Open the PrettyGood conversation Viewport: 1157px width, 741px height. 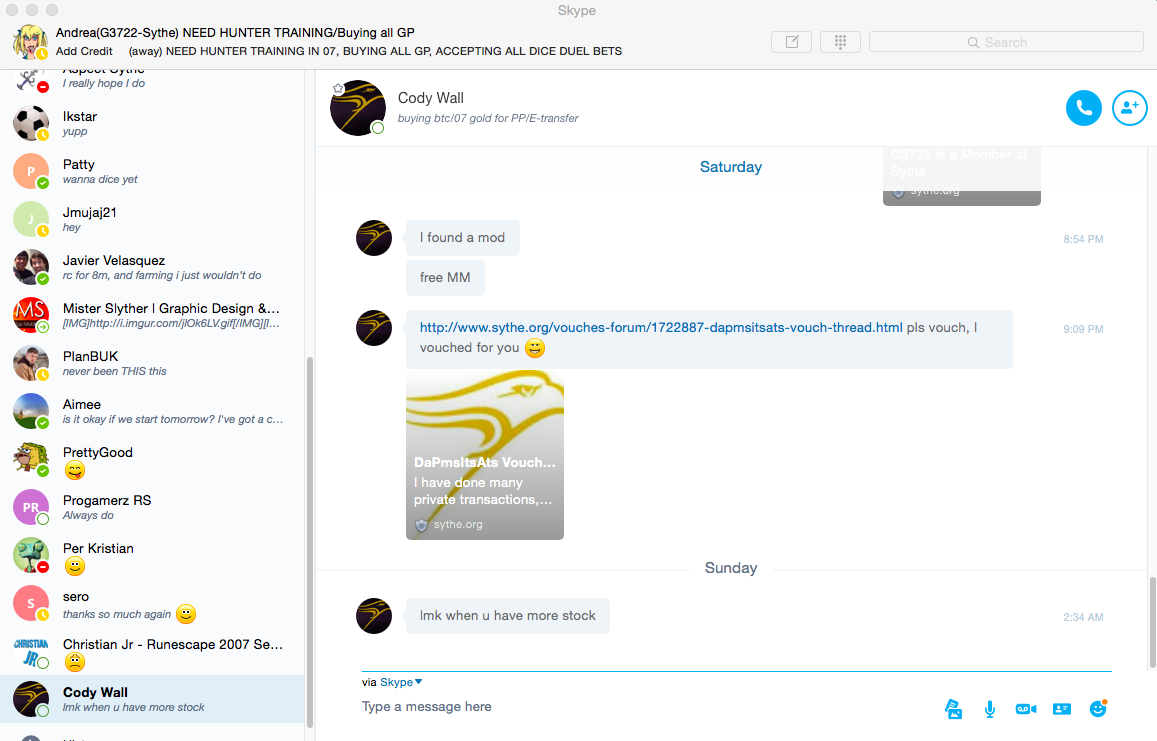click(152, 459)
